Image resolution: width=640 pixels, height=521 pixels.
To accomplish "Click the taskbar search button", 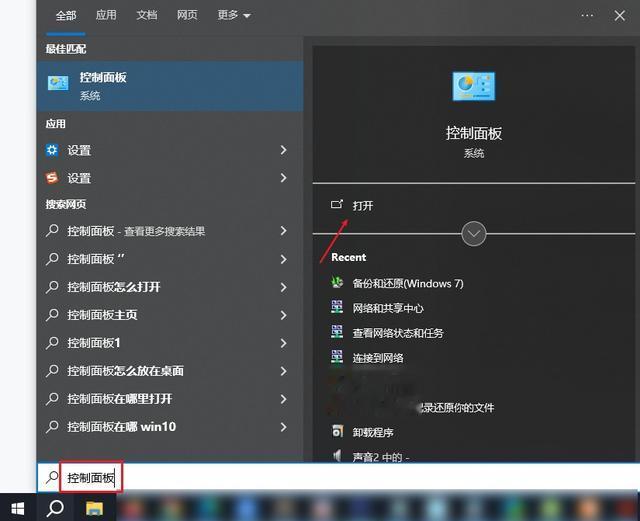I will (x=56, y=508).
